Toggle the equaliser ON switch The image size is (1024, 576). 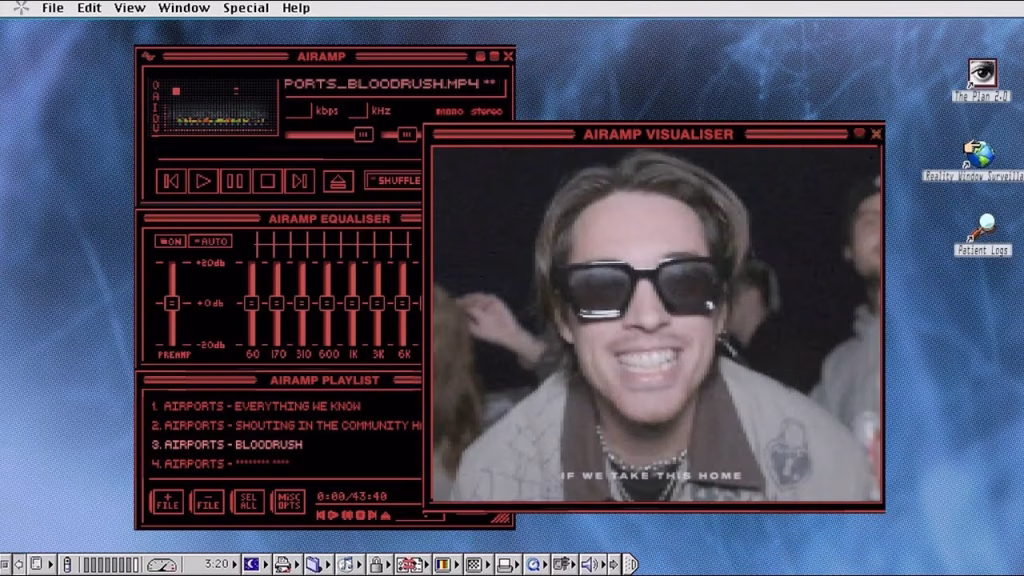pyautogui.click(x=170, y=241)
